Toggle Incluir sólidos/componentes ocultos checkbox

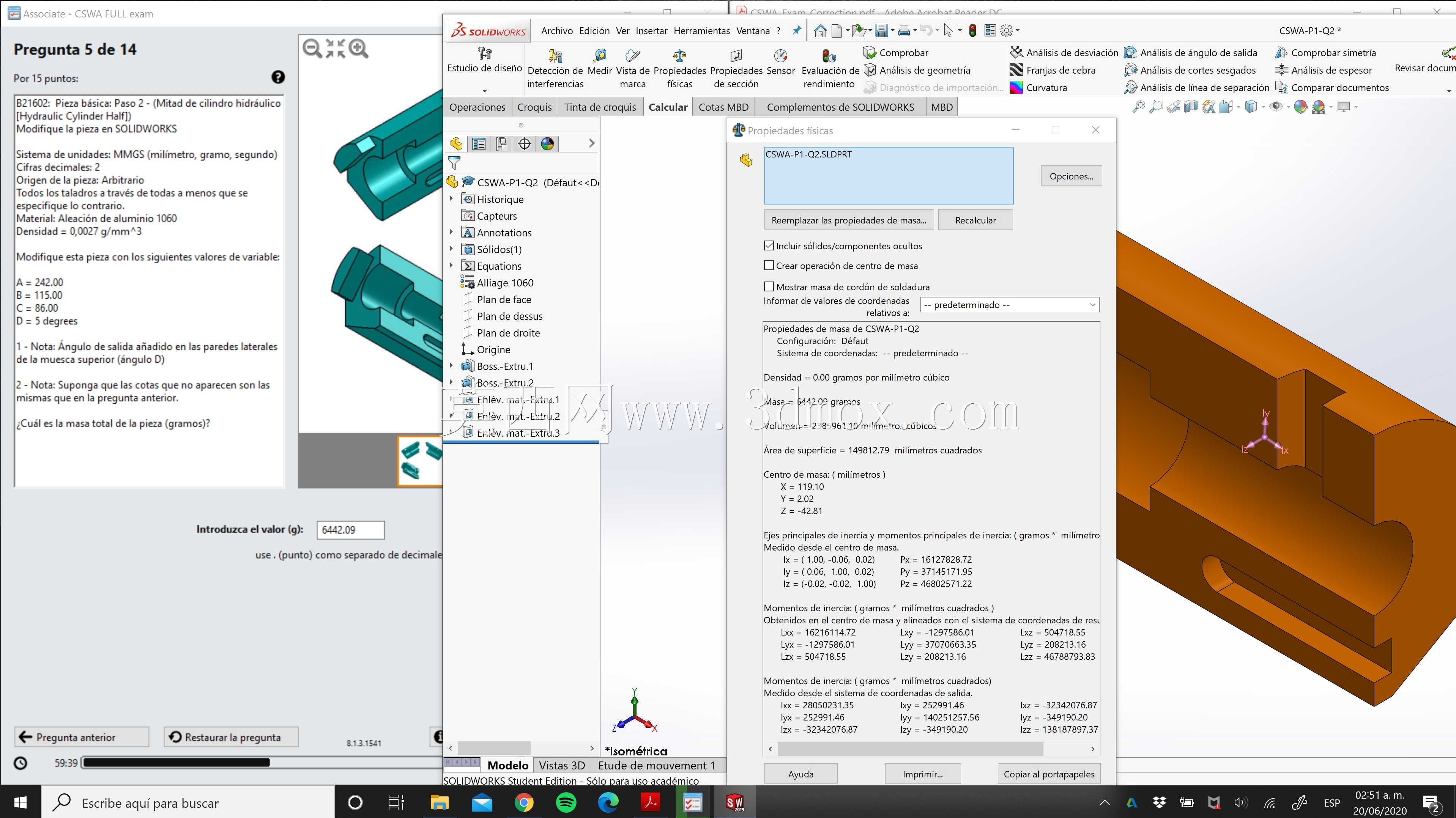click(x=769, y=246)
